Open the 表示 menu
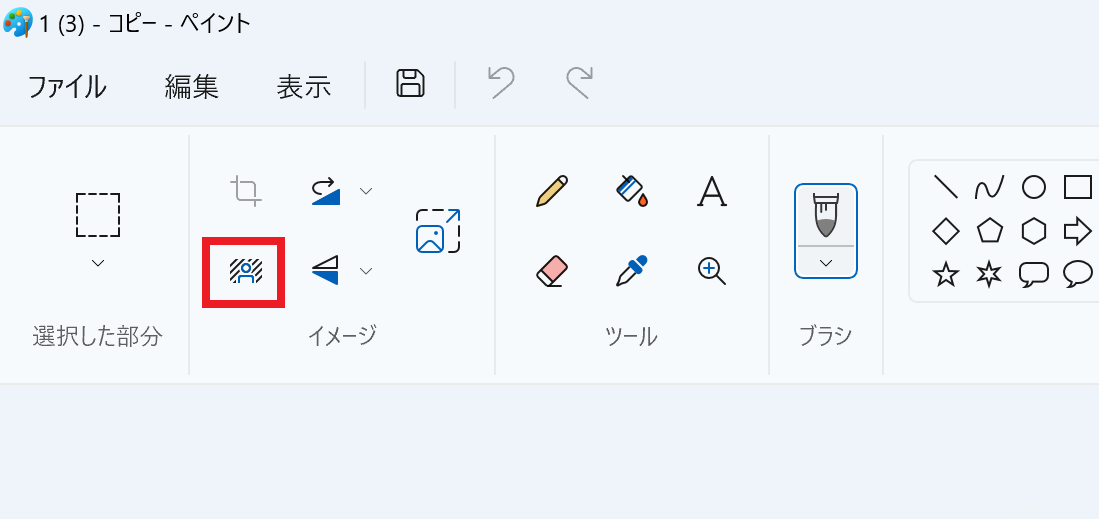 (x=303, y=86)
